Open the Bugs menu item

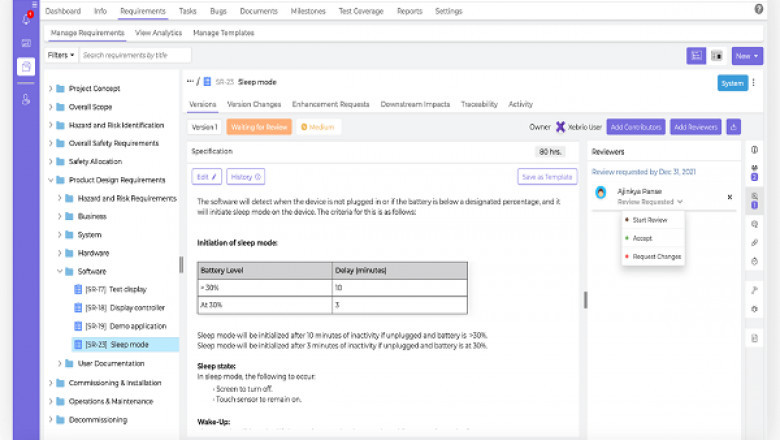click(218, 11)
